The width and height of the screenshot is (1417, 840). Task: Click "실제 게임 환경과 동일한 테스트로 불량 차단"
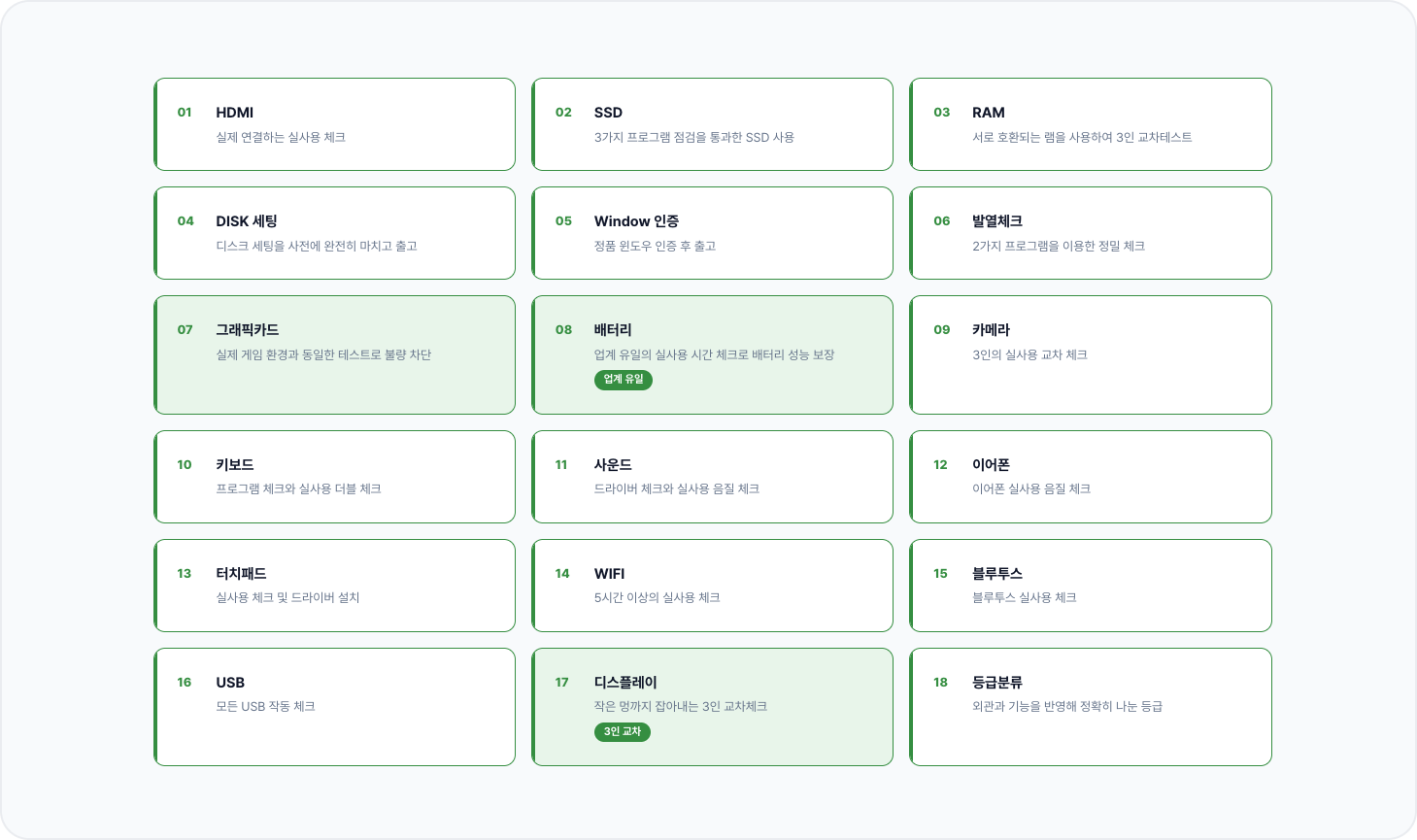[323, 355]
